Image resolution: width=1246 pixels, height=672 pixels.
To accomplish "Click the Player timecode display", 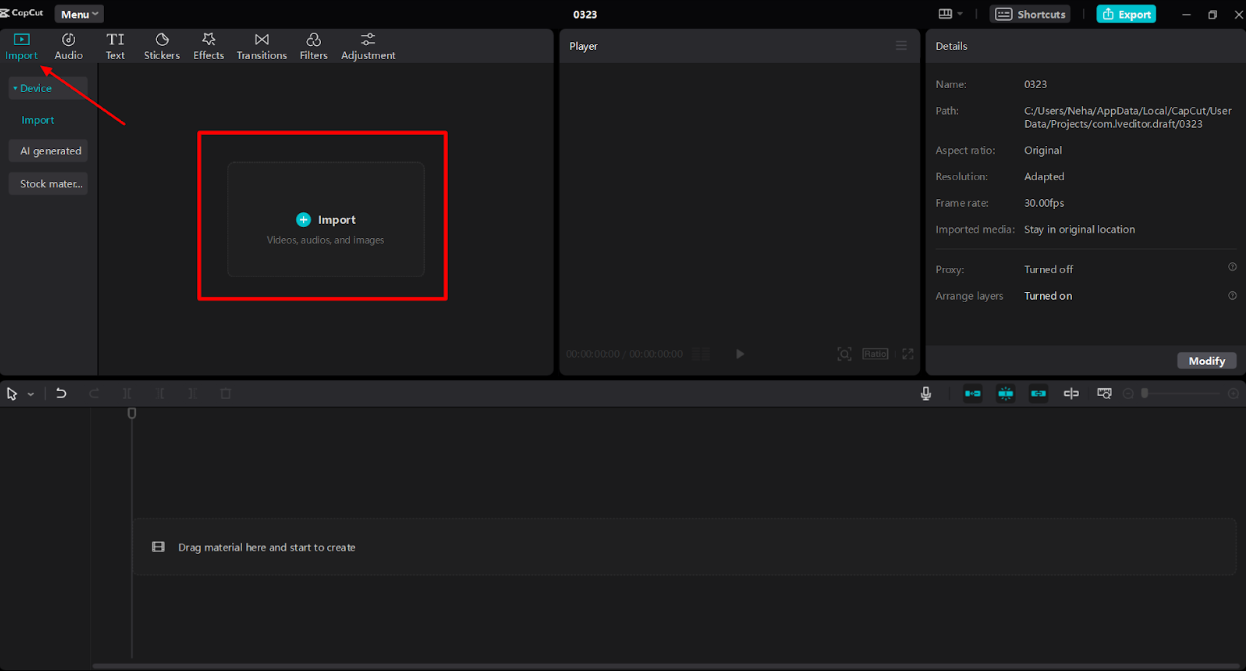I will point(624,354).
